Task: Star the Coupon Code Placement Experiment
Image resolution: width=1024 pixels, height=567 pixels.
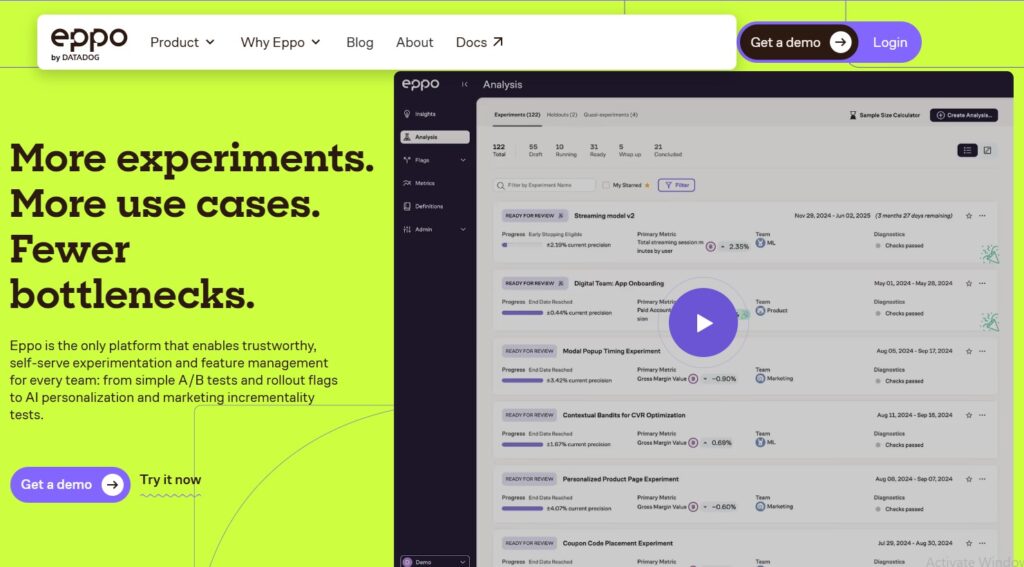Action: [968, 543]
